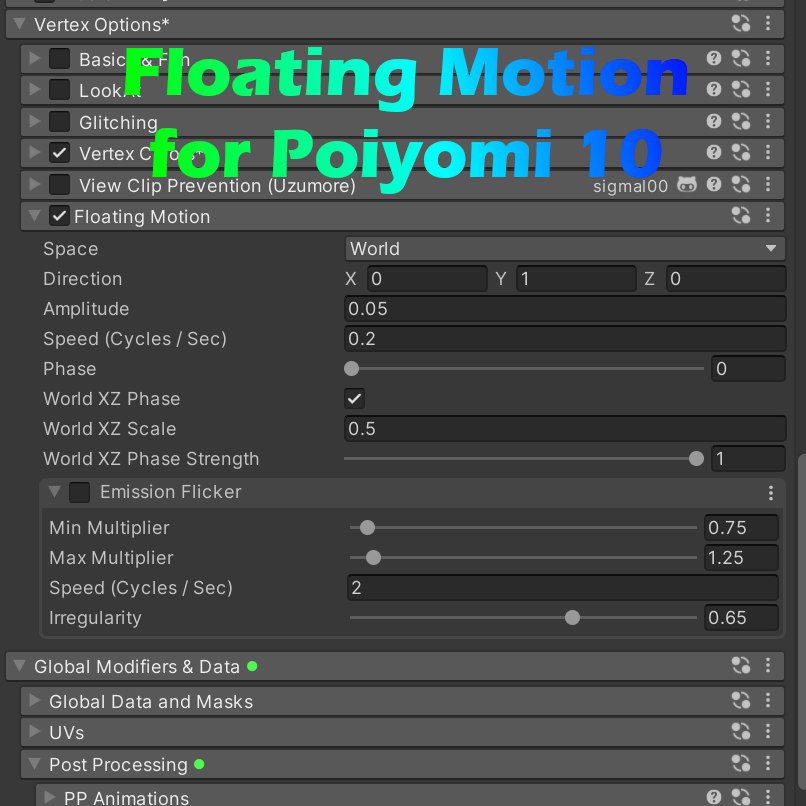
Task: Disable the Vertex Colors checkbox
Action: pyautogui.click(x=60, y=153)
